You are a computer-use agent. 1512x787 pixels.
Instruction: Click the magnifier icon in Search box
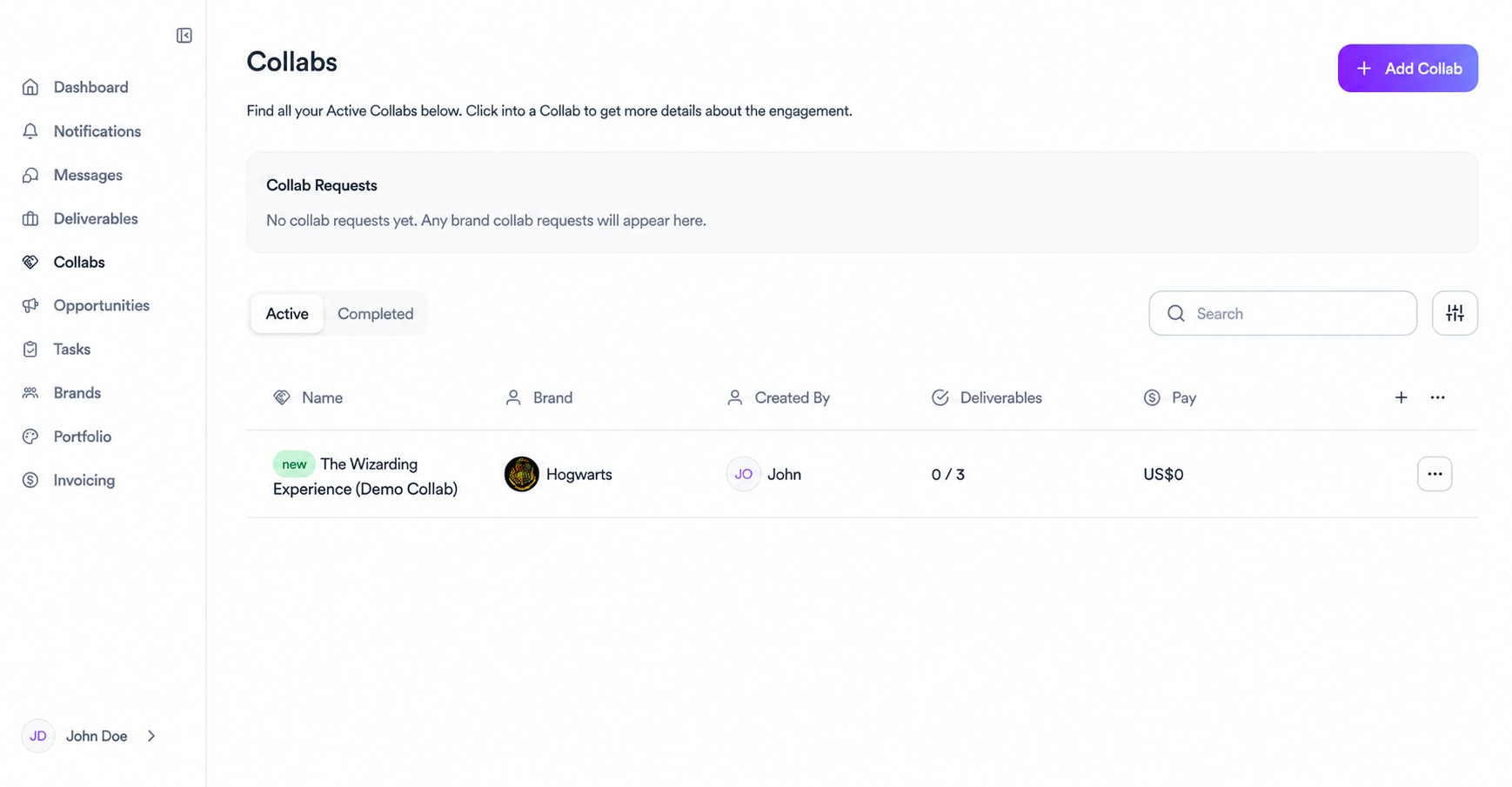point(1175,313)
